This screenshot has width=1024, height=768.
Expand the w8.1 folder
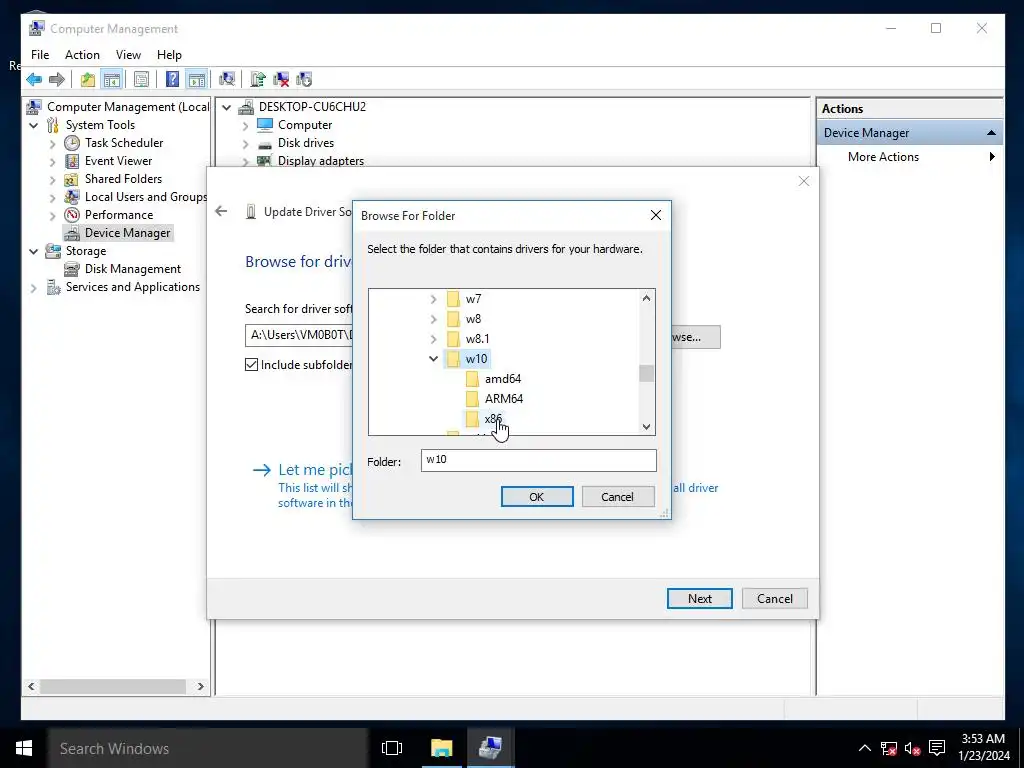point(434,339)
